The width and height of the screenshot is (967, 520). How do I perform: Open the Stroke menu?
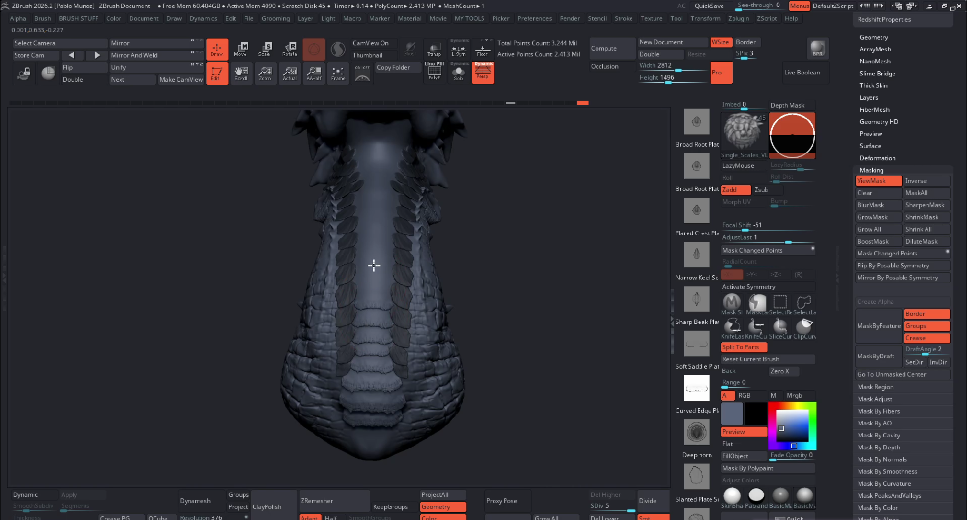click(x=623, y=19)
